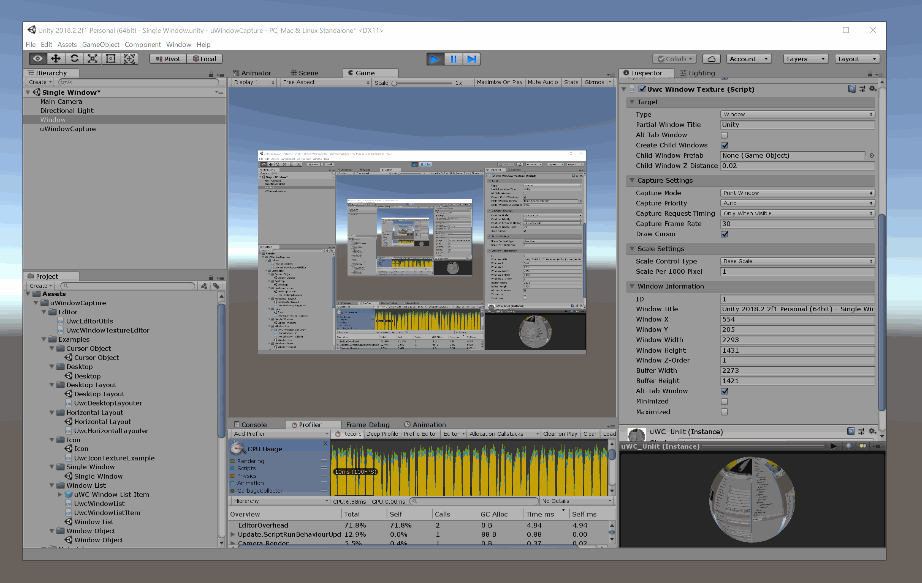The image size is (922, 583).
Task: Open the Display 1 dropdown in Game view
Action: 254,82
